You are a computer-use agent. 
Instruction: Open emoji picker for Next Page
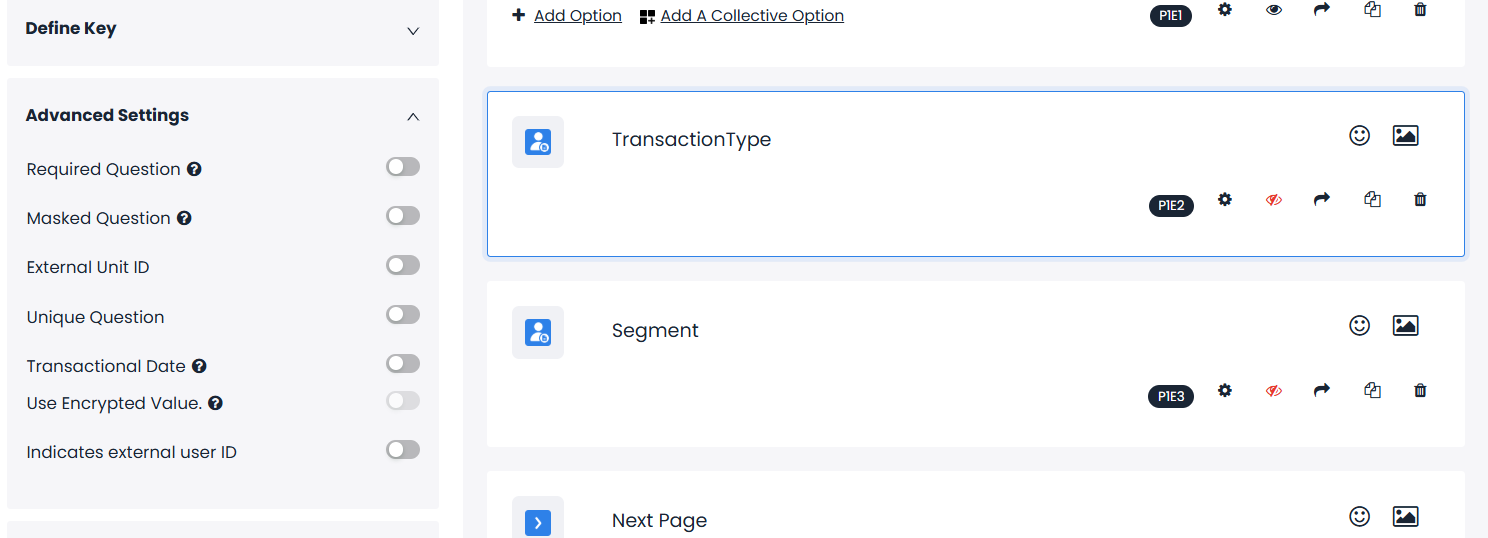pyautogui.click(x=1359, y=516)
